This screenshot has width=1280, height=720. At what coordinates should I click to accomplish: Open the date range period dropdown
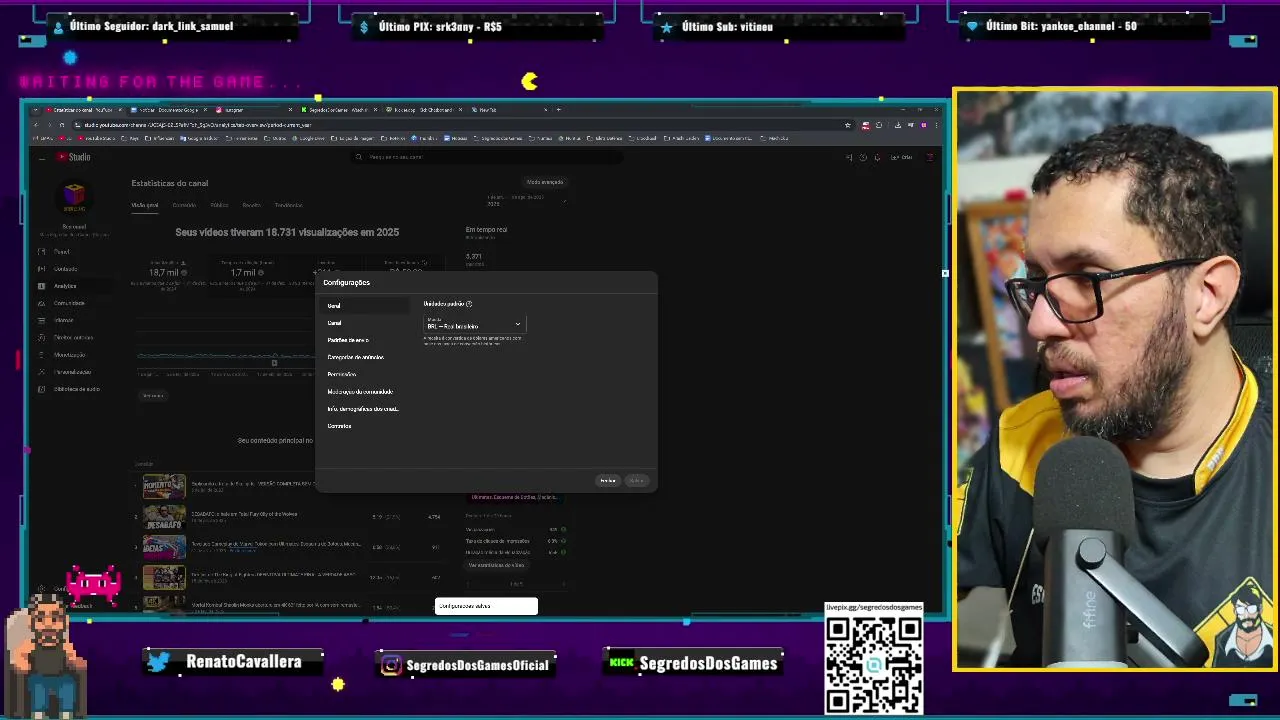(x=525, y=200)
